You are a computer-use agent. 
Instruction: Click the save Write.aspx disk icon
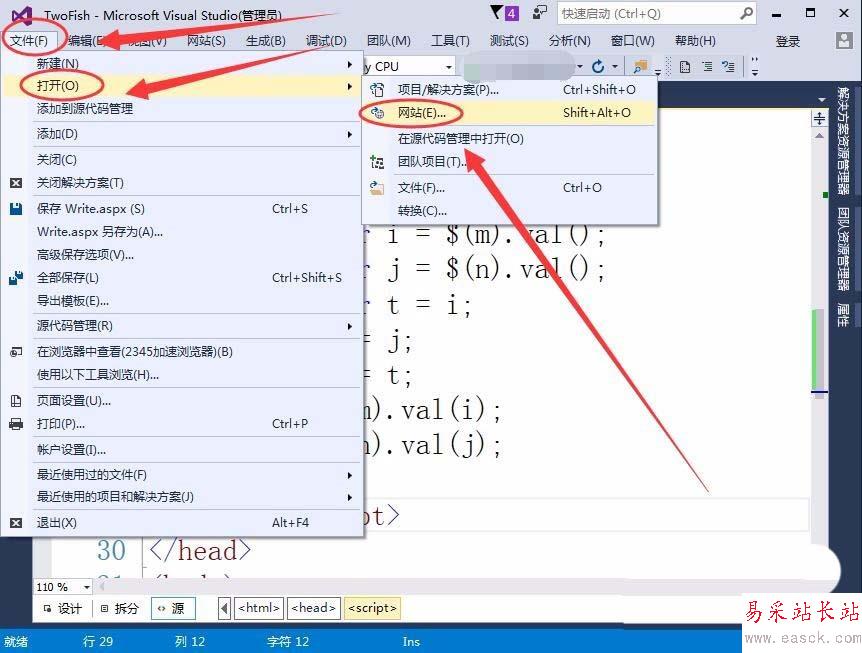[x=16, y=209]
